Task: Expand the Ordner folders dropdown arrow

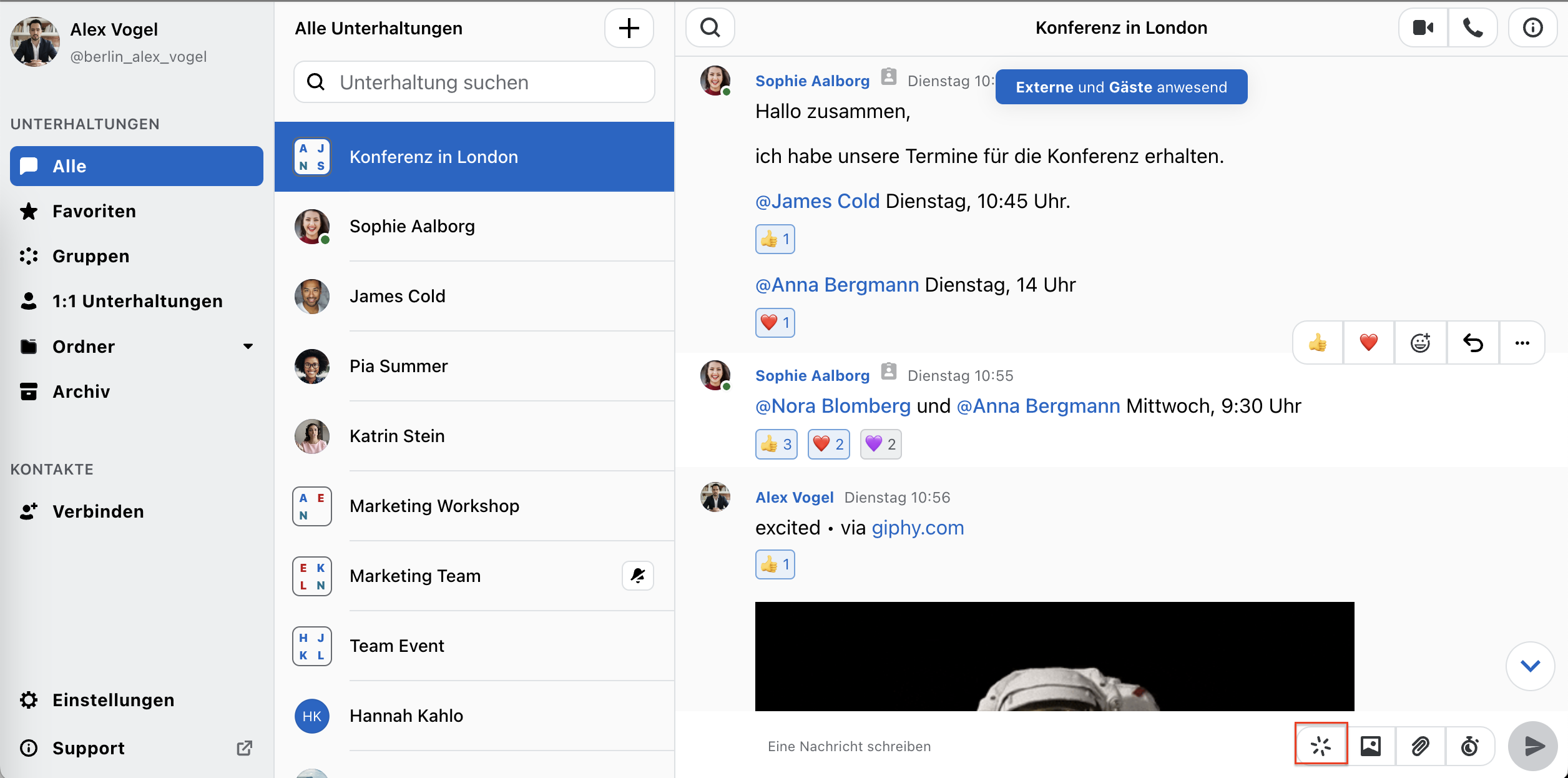Action: [x=248, y=347]
